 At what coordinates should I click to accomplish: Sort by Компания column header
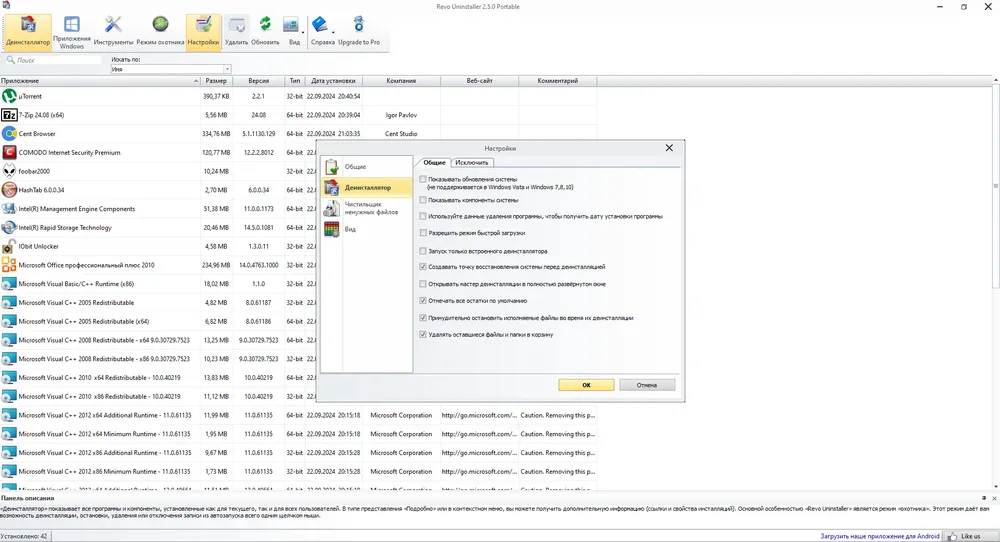pos(401,81)
